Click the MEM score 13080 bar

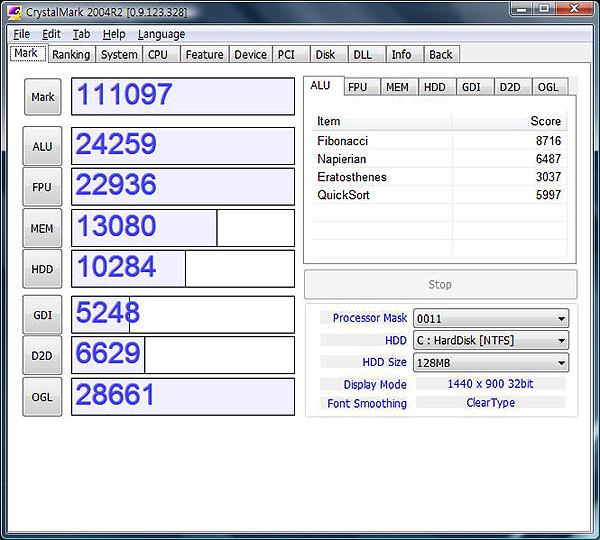click(183, 228)
